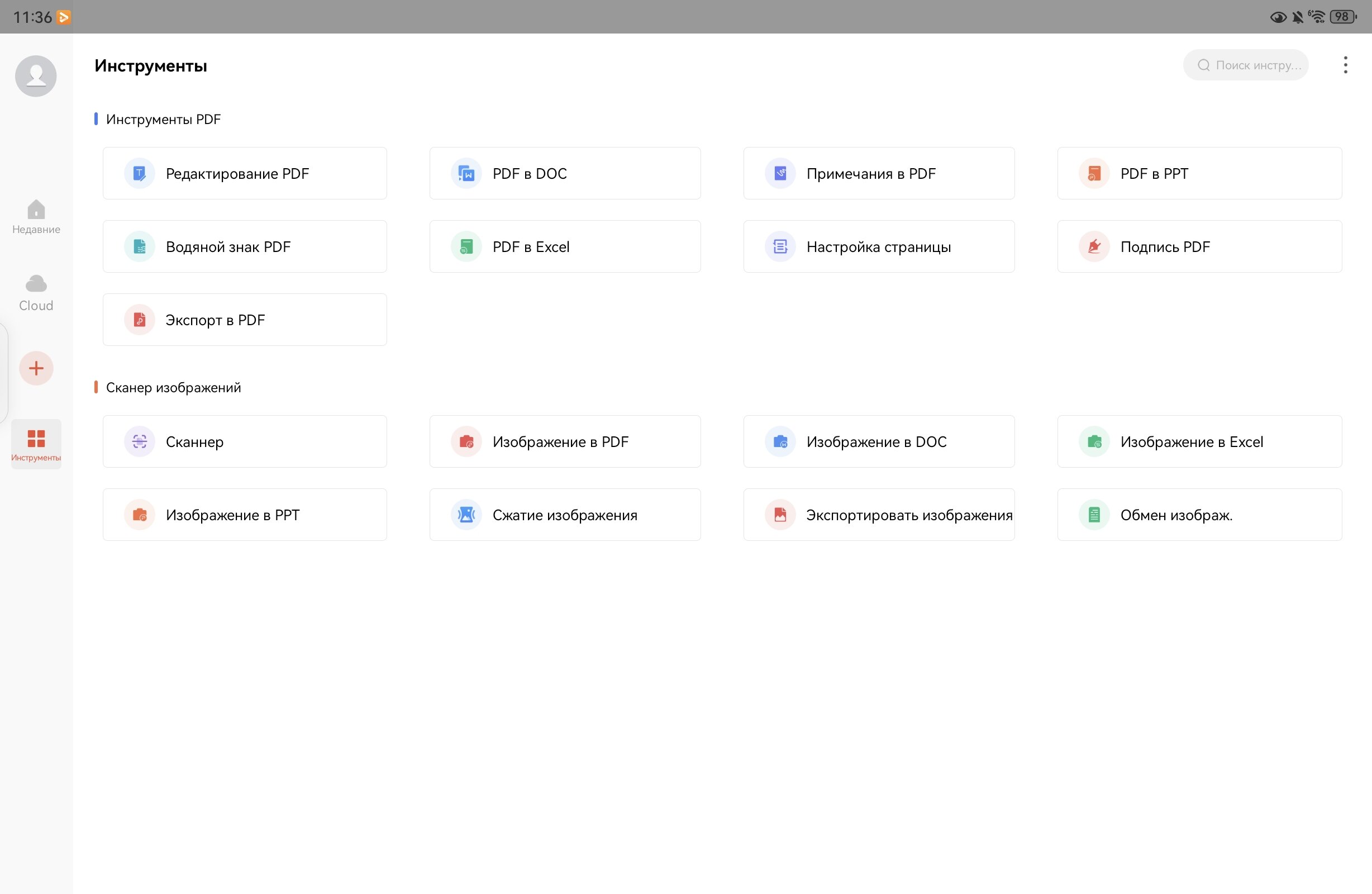Open the three-dot more options menu
Image resolution: width=1372 pixels, height=894 pixels.
(x=1345, y=65)
